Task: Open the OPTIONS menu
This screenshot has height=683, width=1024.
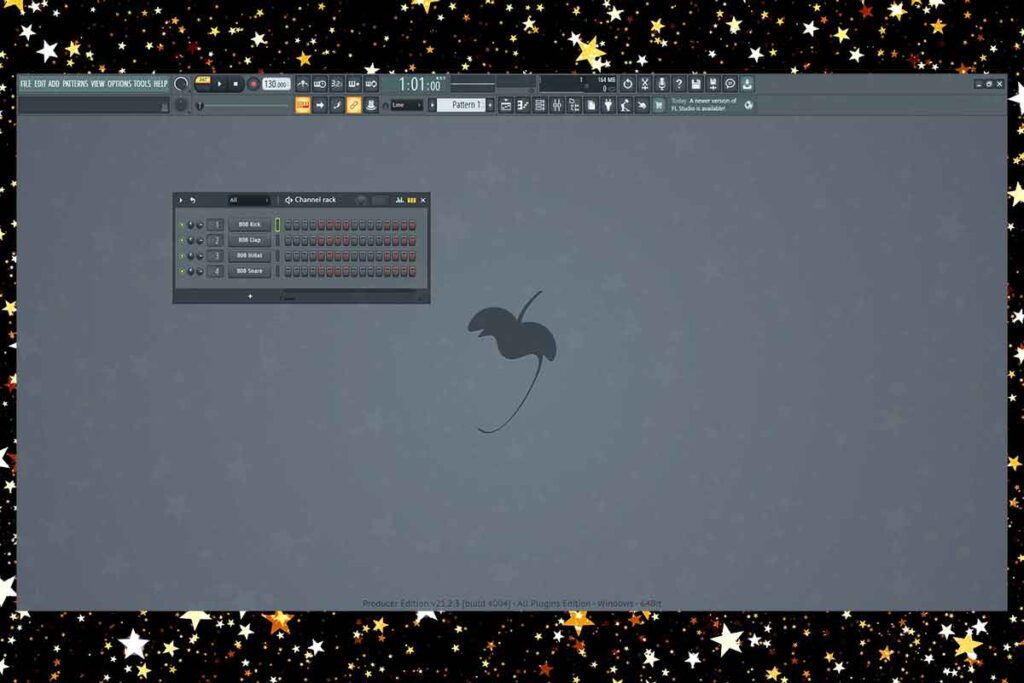Action: pos(119,84)
